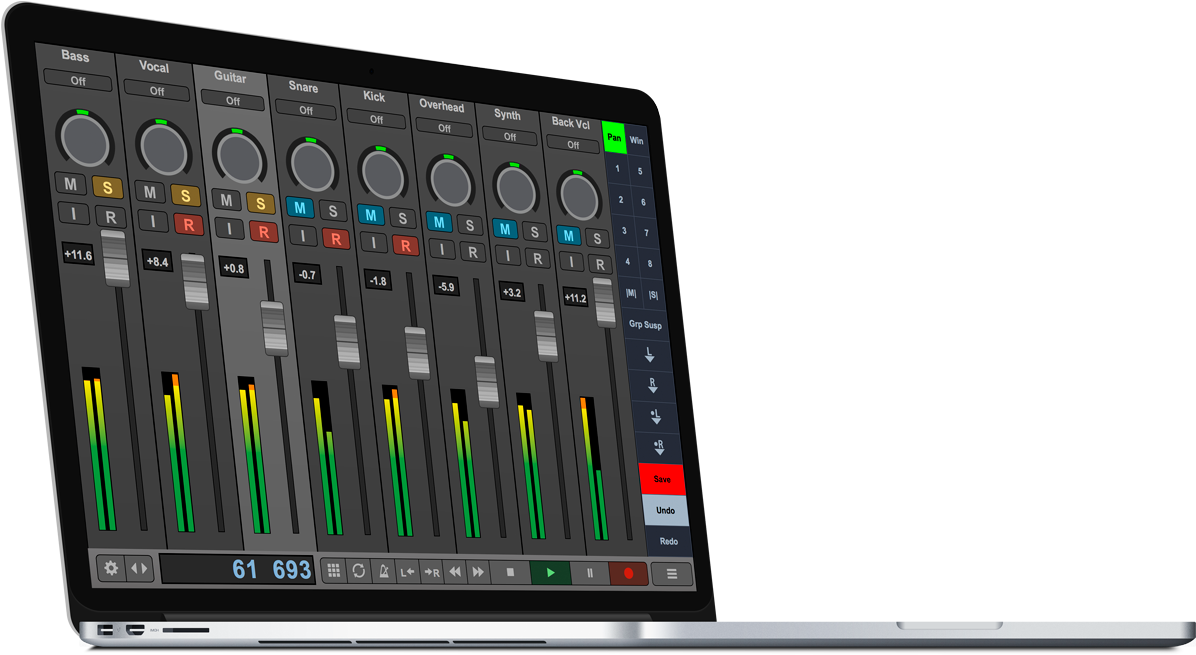Open the Off dropdown on Overhead channel
Screen dimensions: 1196x655
click(445, 128)
